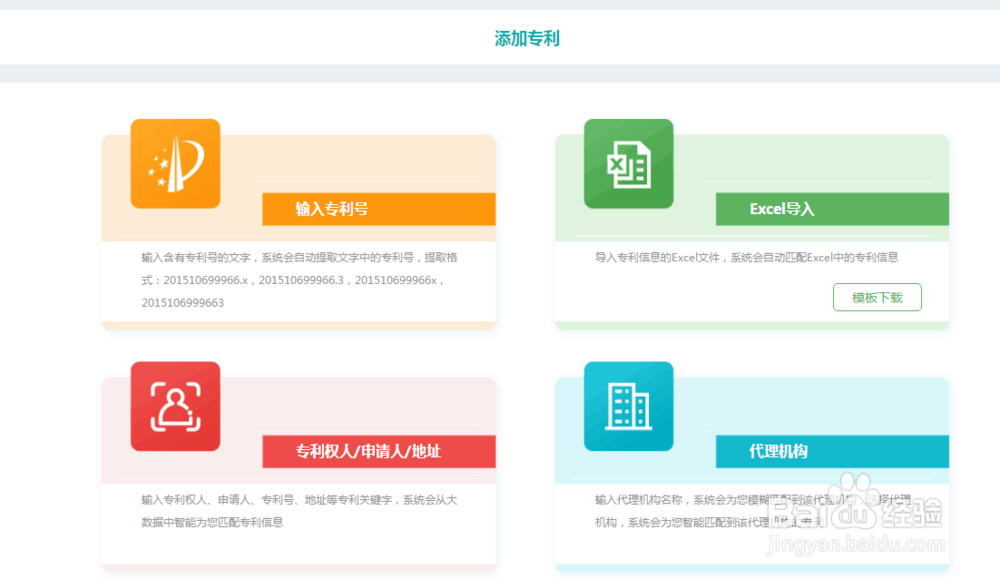This screenshot has width=1000, height=579.
Task: Click the description starting 输入代理机构名称
Action: (x=753, y=511)
